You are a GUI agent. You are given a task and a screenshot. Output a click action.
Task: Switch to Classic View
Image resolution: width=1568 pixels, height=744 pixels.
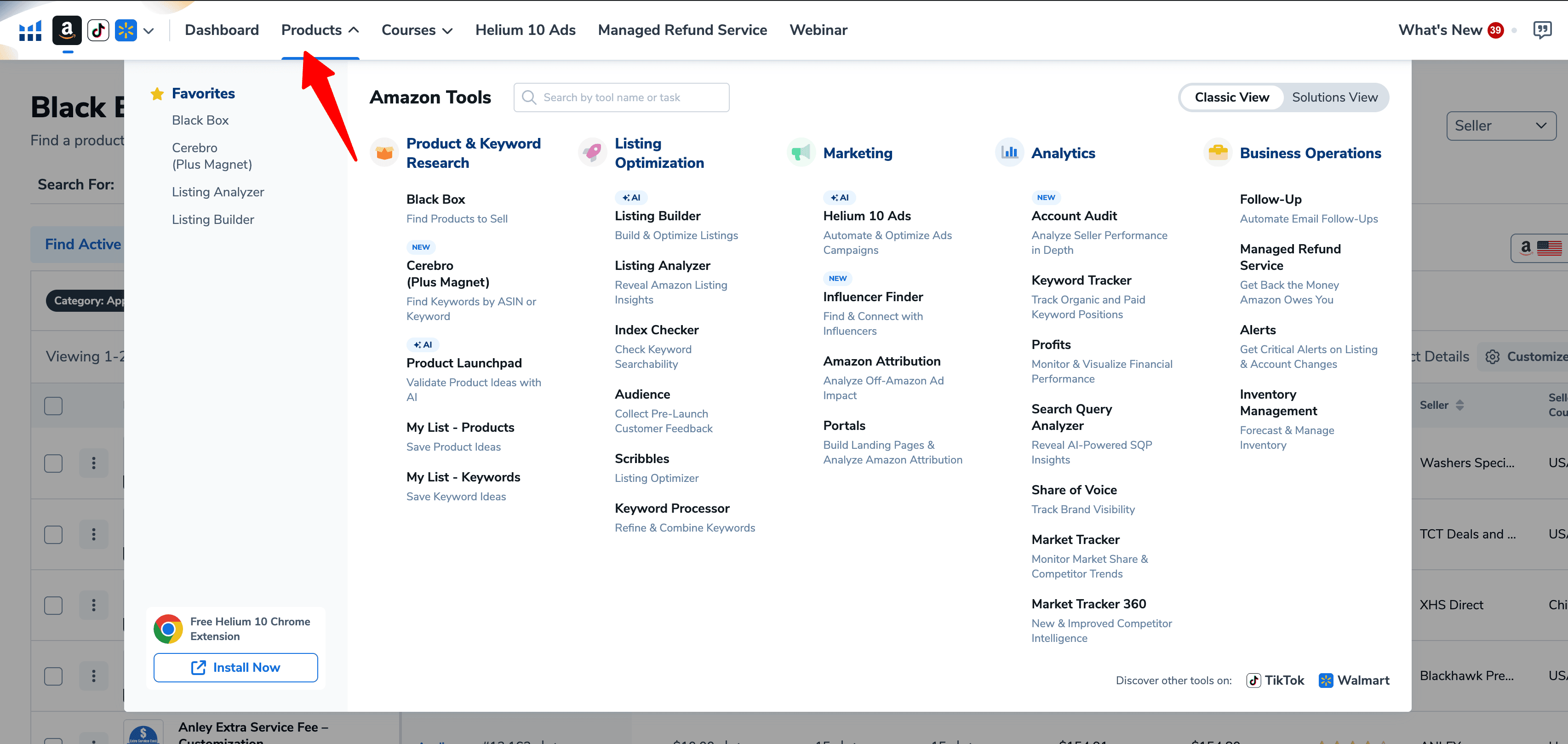tap(1232, 97)
